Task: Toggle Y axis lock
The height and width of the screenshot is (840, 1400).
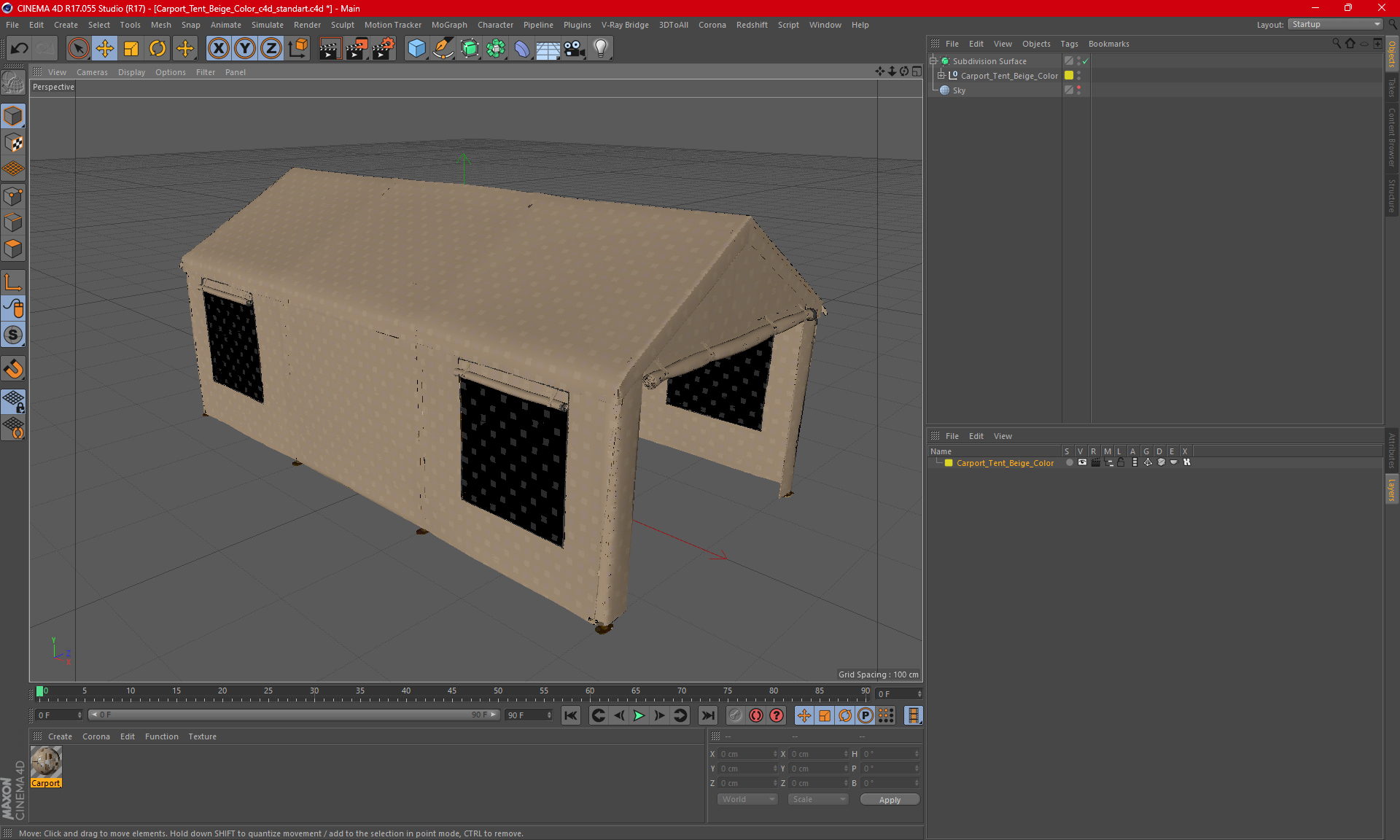Action: click(x=245, y=49)
